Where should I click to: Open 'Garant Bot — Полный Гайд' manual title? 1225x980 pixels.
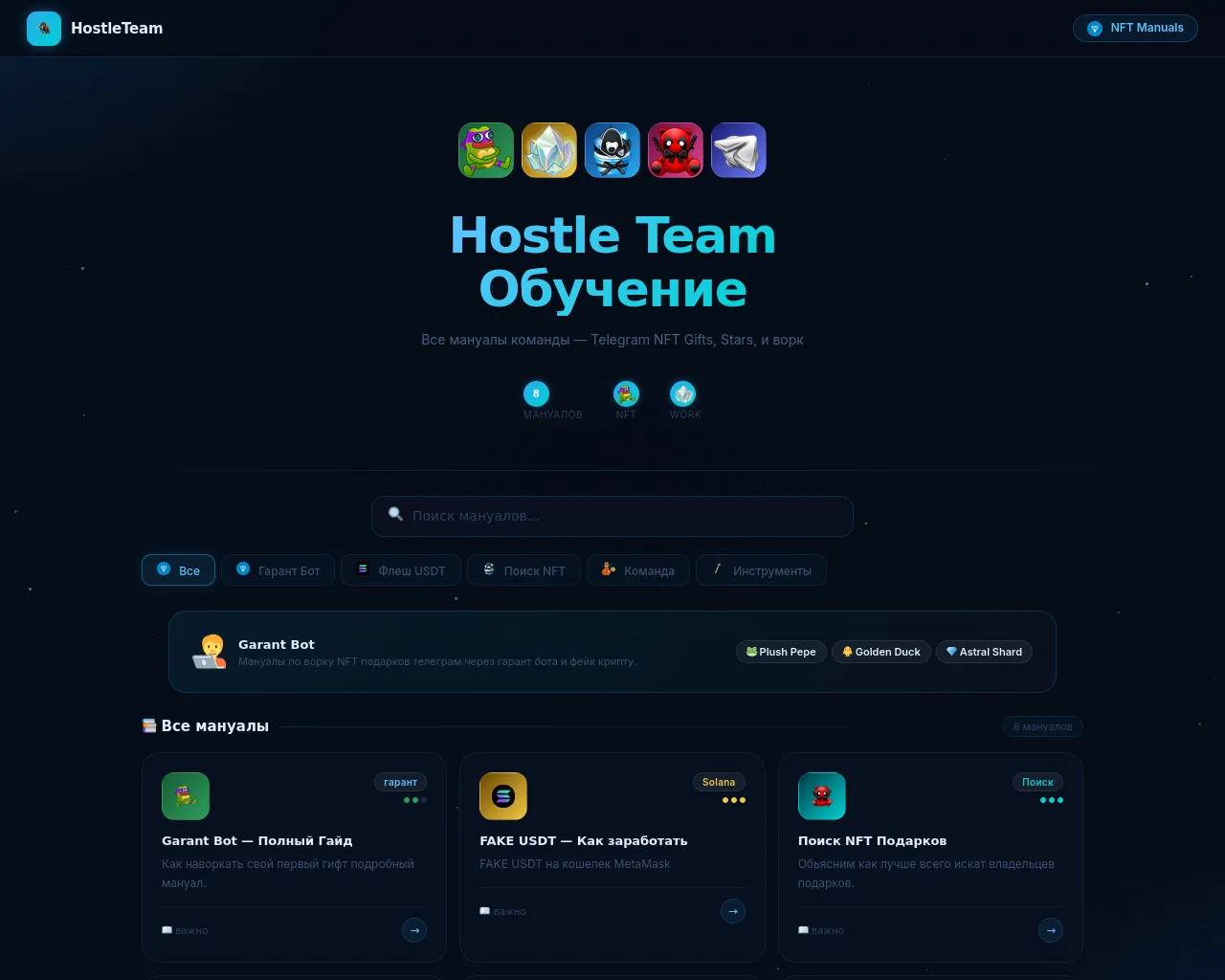[257, 841]
